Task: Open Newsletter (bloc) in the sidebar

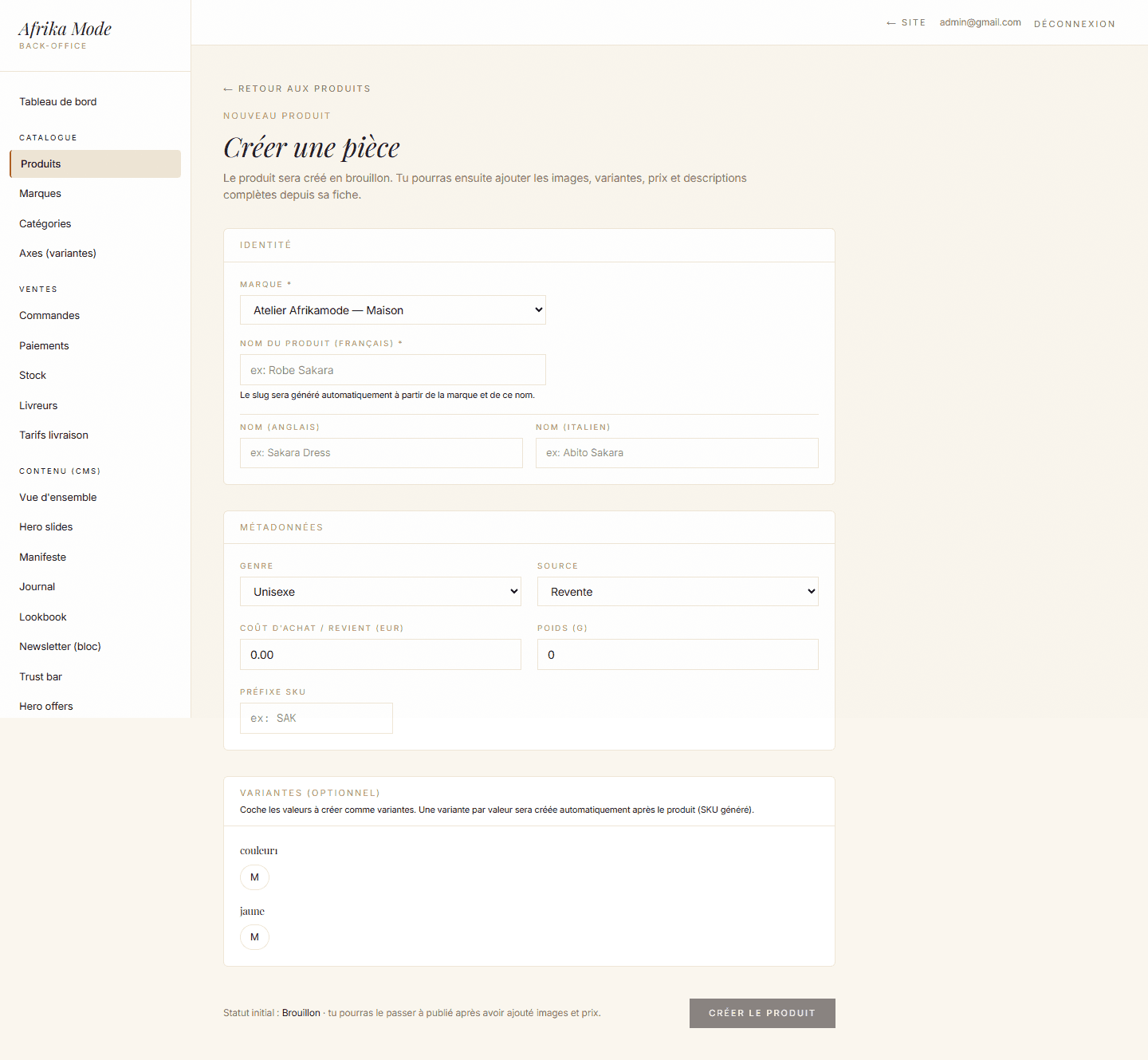Action: (95, 647)
